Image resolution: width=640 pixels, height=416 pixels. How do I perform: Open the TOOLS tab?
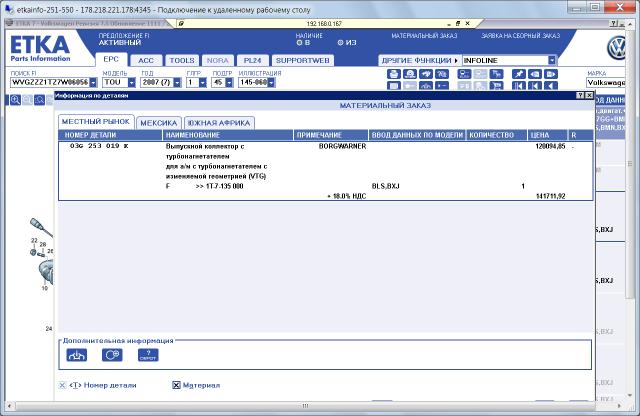pyautogui.click(x=182, y=60)
